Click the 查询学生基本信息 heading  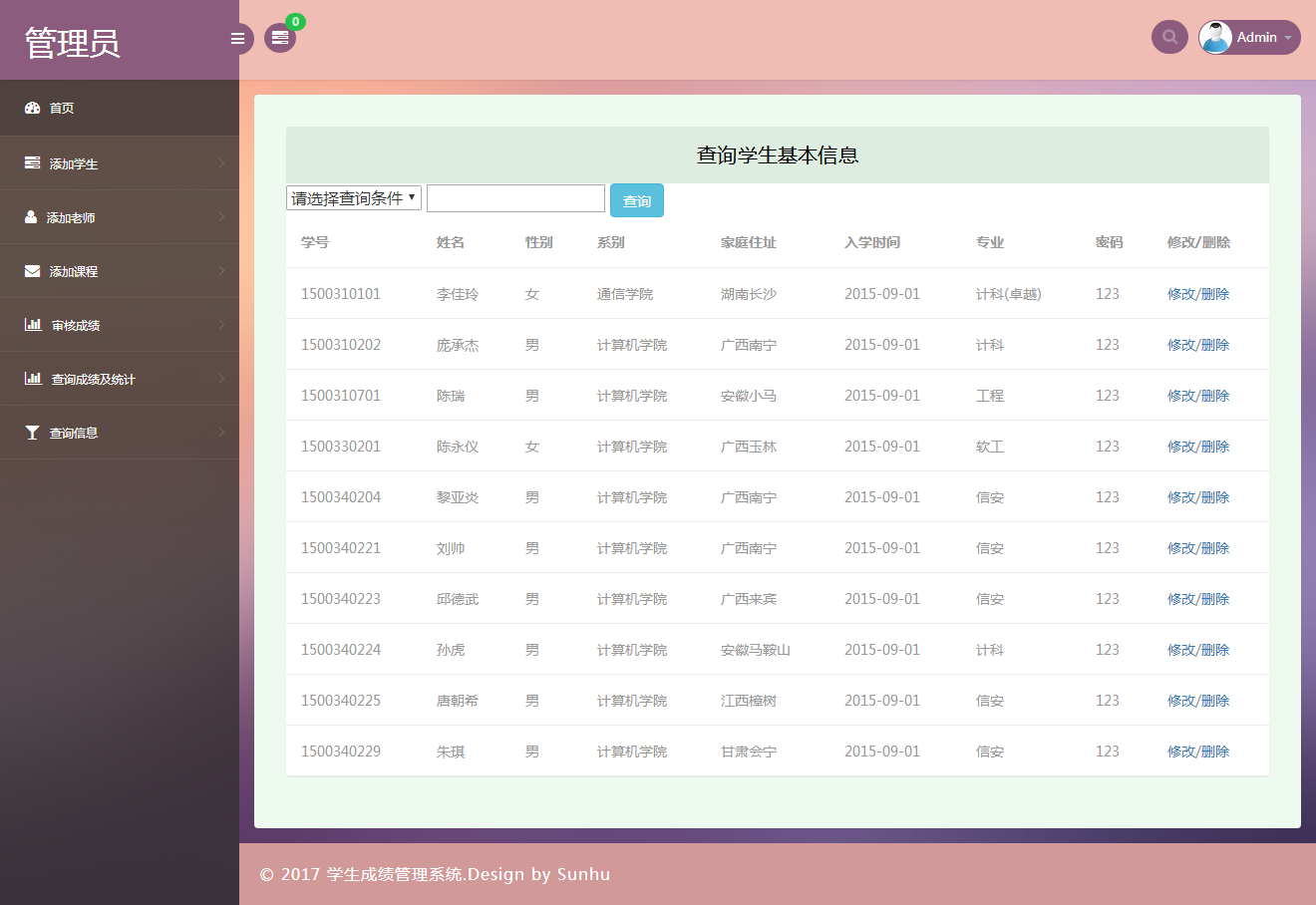click(x=778, y=155)
